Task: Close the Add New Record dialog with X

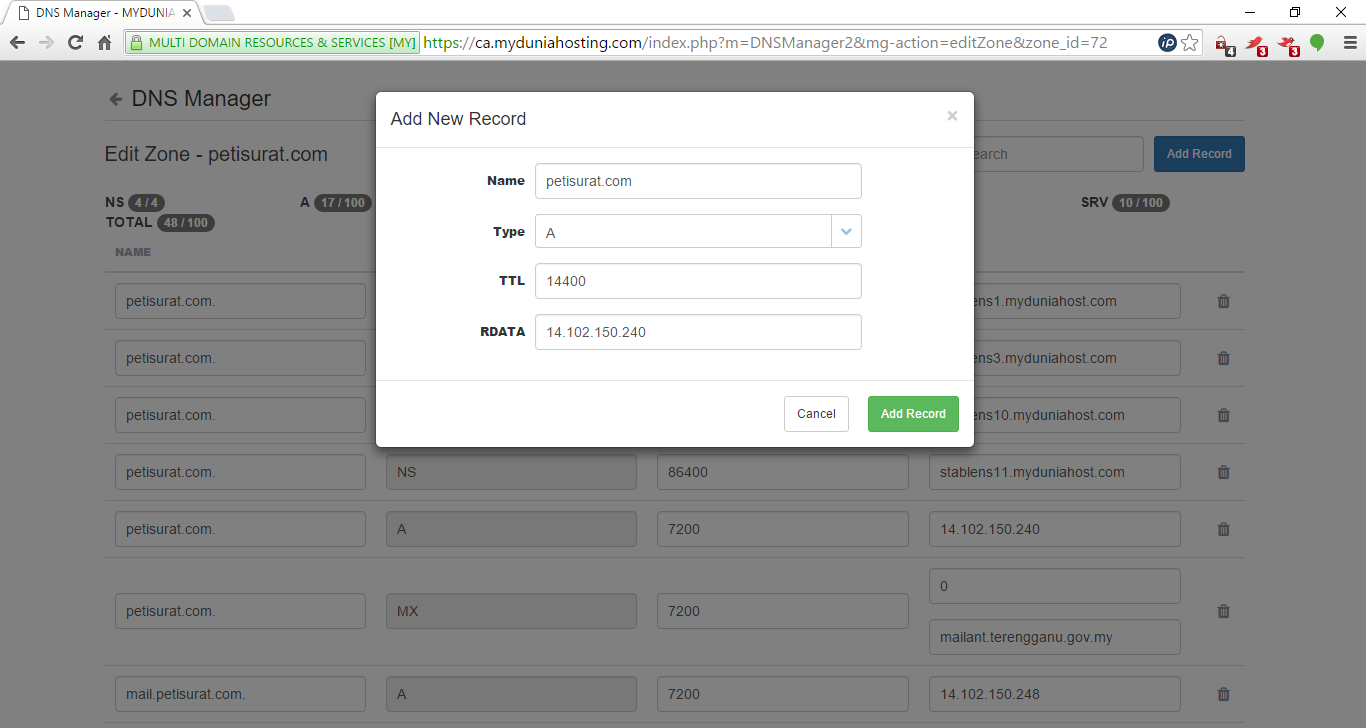Action: 952,116
